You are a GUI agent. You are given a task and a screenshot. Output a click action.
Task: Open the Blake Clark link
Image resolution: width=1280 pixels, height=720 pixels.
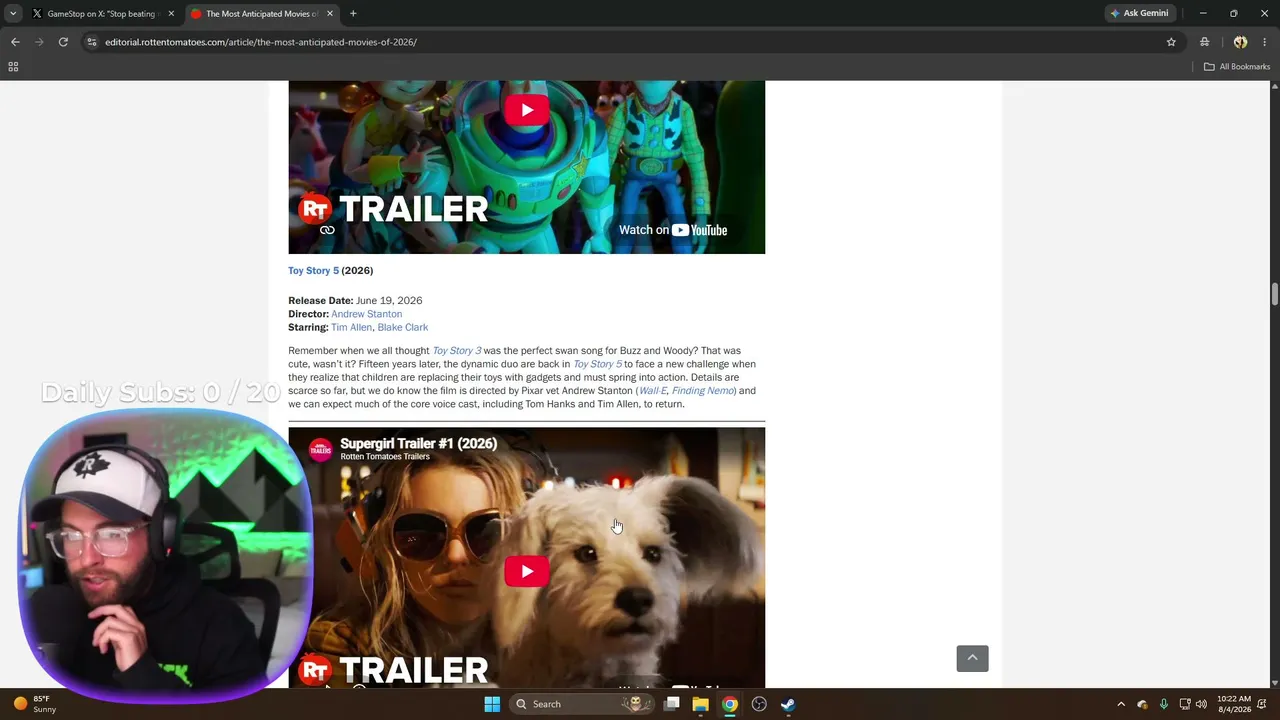click(x=403, y=327)
